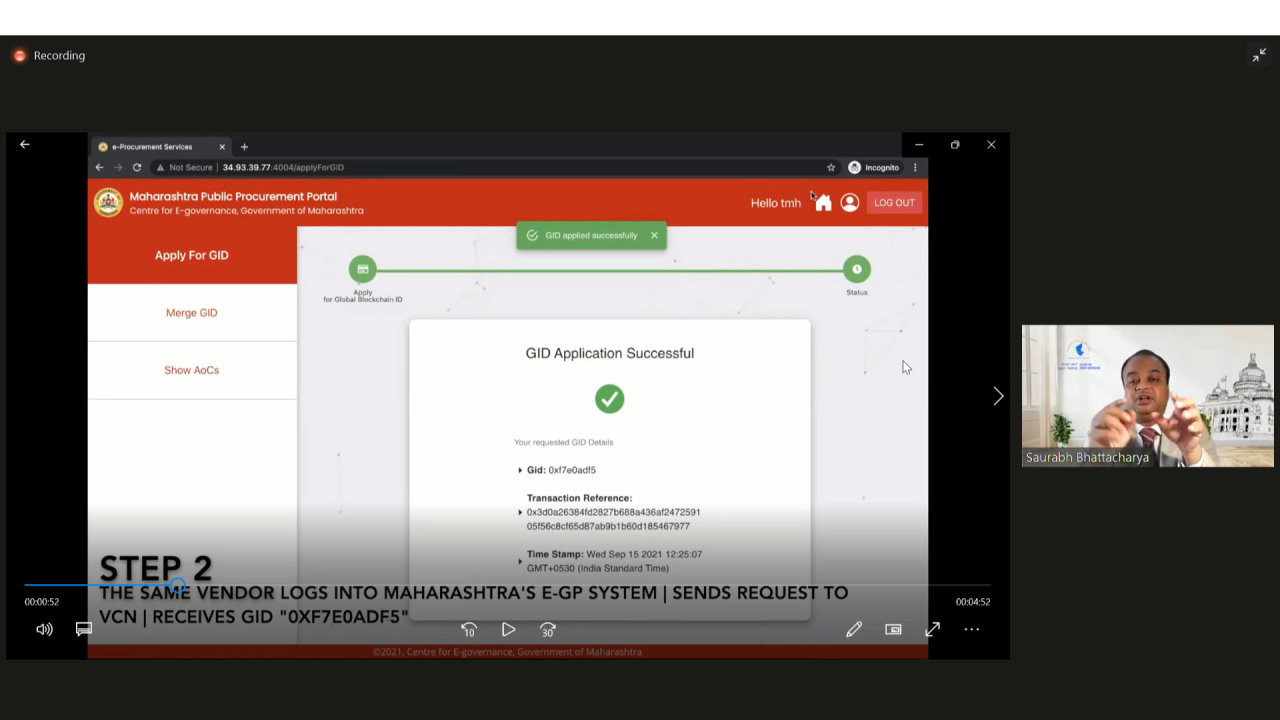
Task: Go to portal home icon
Action: 823,203
